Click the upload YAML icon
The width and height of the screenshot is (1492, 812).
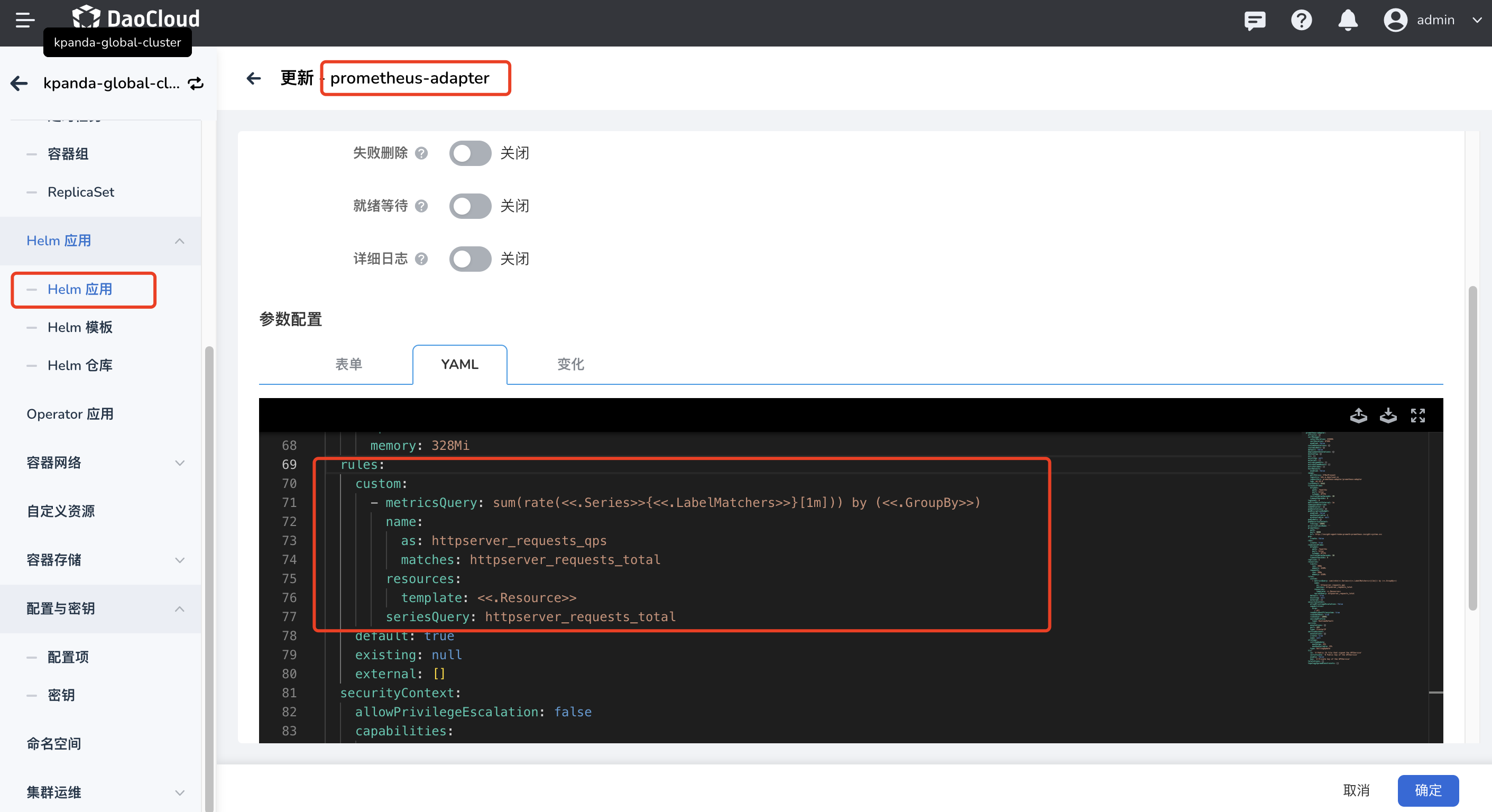pos(1358,416)
